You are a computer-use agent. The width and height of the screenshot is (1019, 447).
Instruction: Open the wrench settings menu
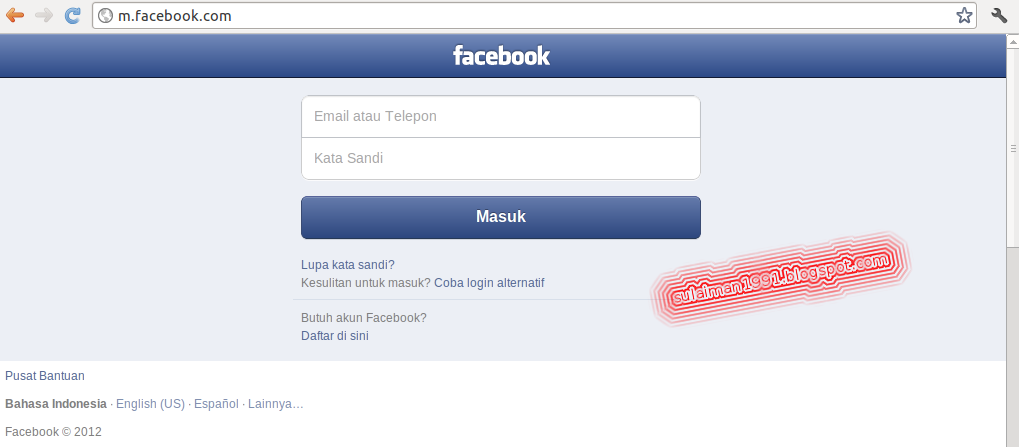pos(999,15)
